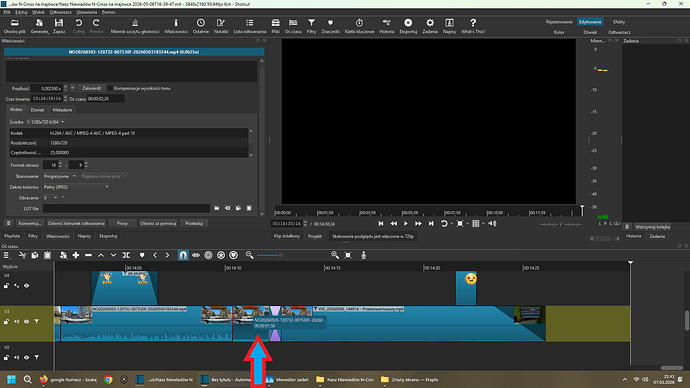Open the Lista odtwarzania toolbar icon
The image size is (690, 388).
(x=250, y=26)
